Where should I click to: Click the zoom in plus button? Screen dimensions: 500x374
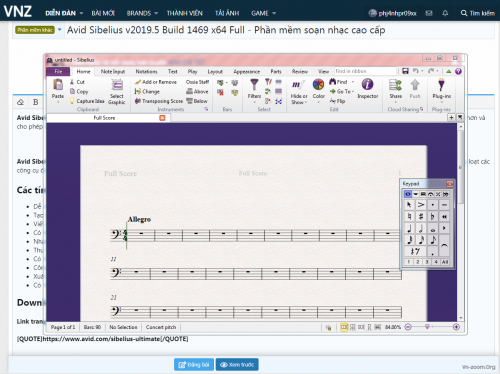456,327
